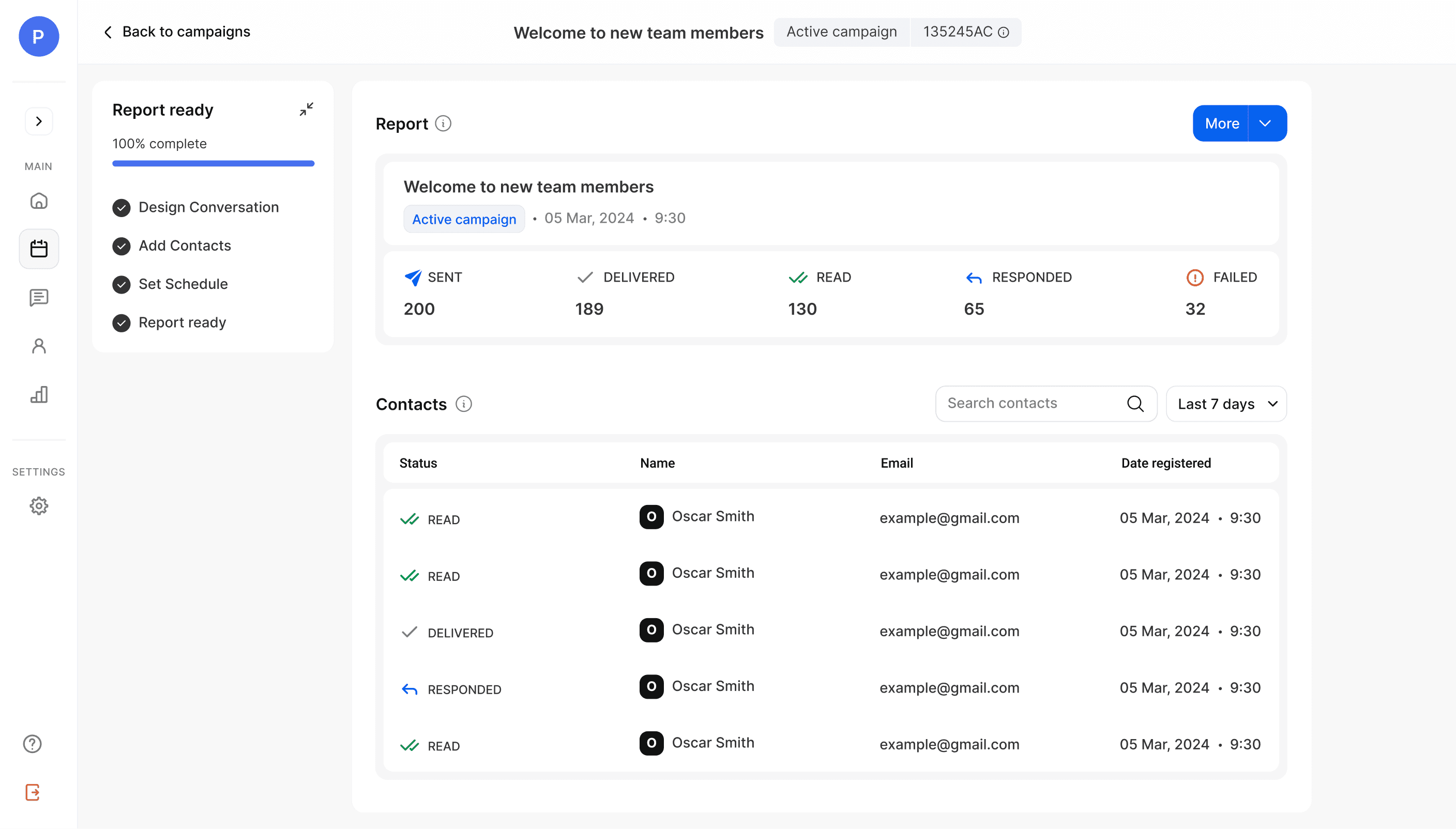Viewport: 1456px width, 829px height.
Task: Click the info icon beside campaign ID 135245AC
Action: click(x=1004, y=33)
